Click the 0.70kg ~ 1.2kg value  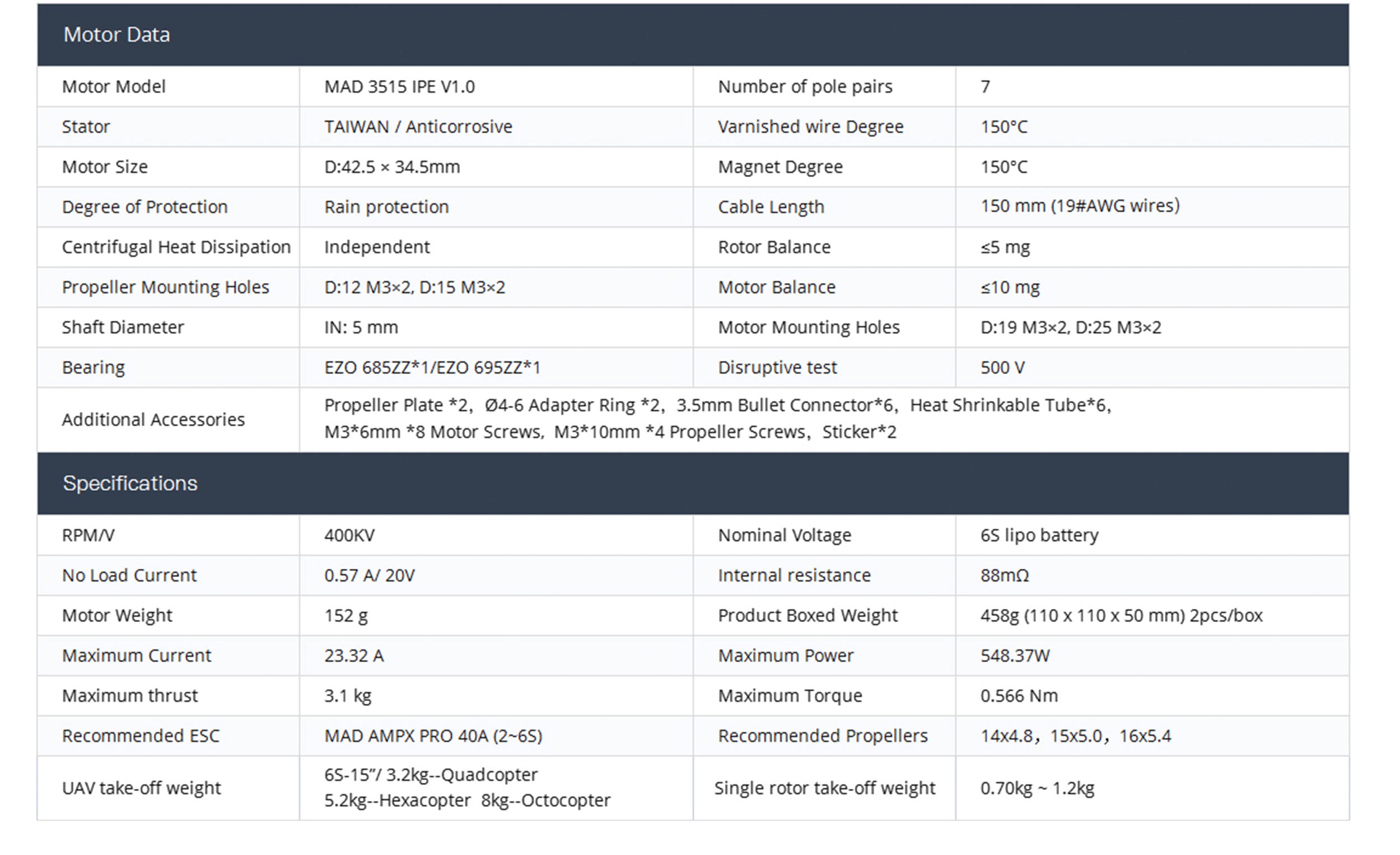click(1037, 788)
